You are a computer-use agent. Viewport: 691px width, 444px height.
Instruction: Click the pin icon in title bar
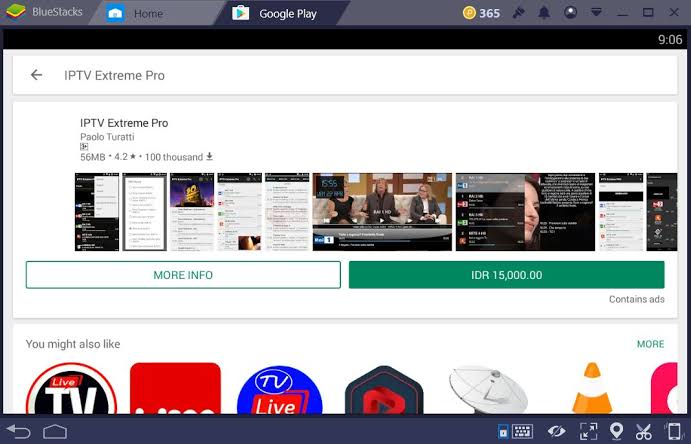coord(519,13)
